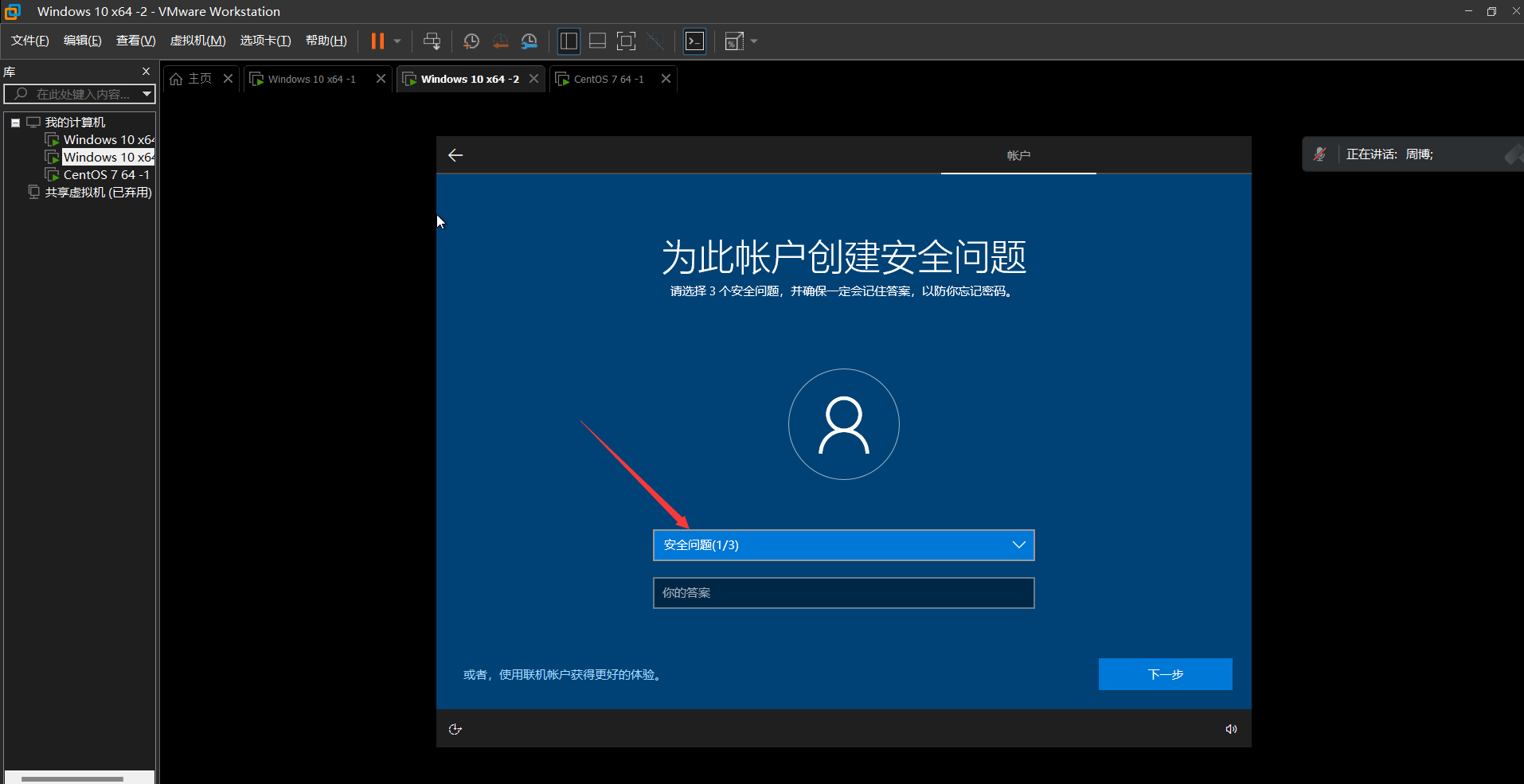Switch to the 主页 tab

(200, 79)
